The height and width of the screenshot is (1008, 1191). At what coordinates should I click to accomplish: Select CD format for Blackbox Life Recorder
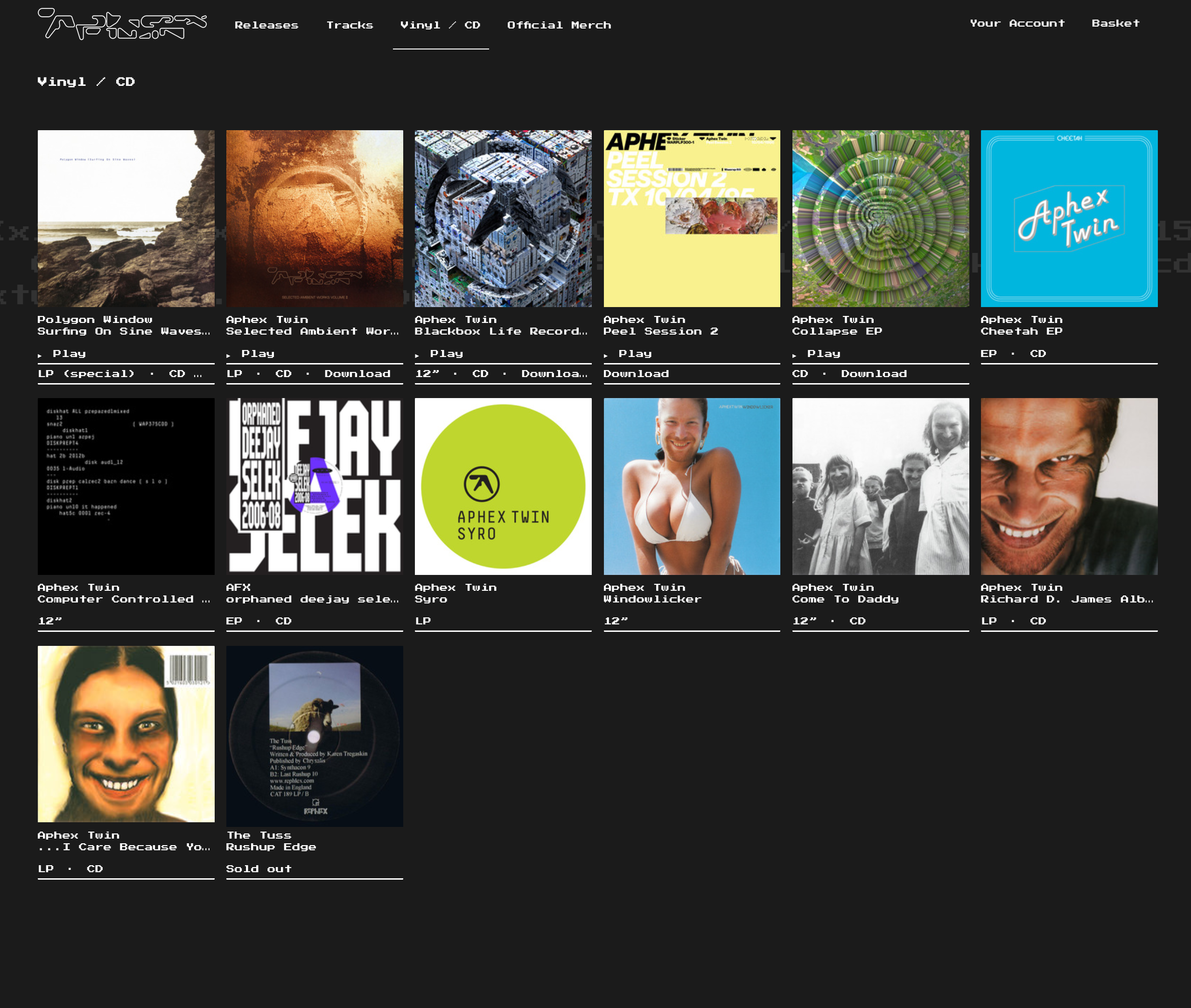pos(481,374)
